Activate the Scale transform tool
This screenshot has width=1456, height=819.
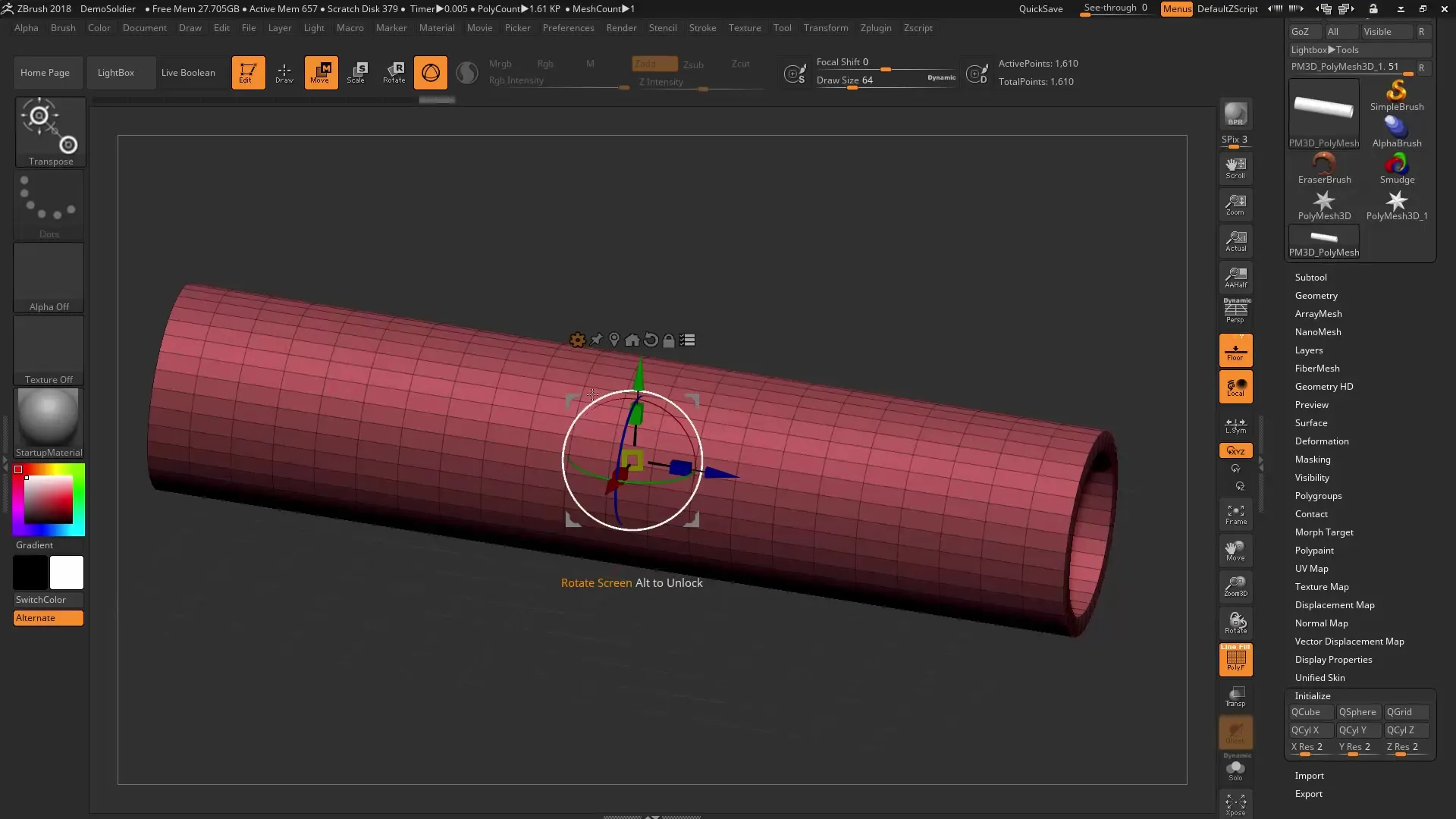point(357,73)
